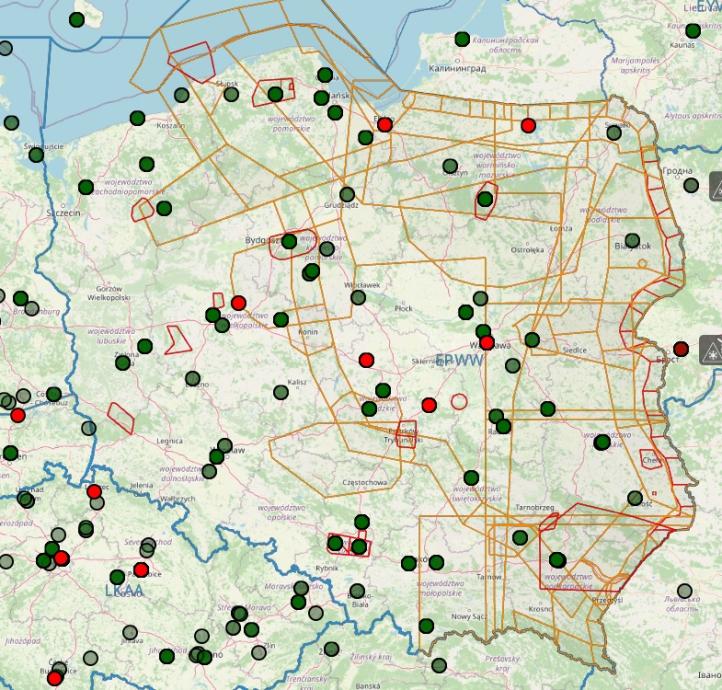Click the red zone at Piotrków Trybunalski
This screenshot has height=690, width=722.
pyautogui.click(x=407, y=434)
